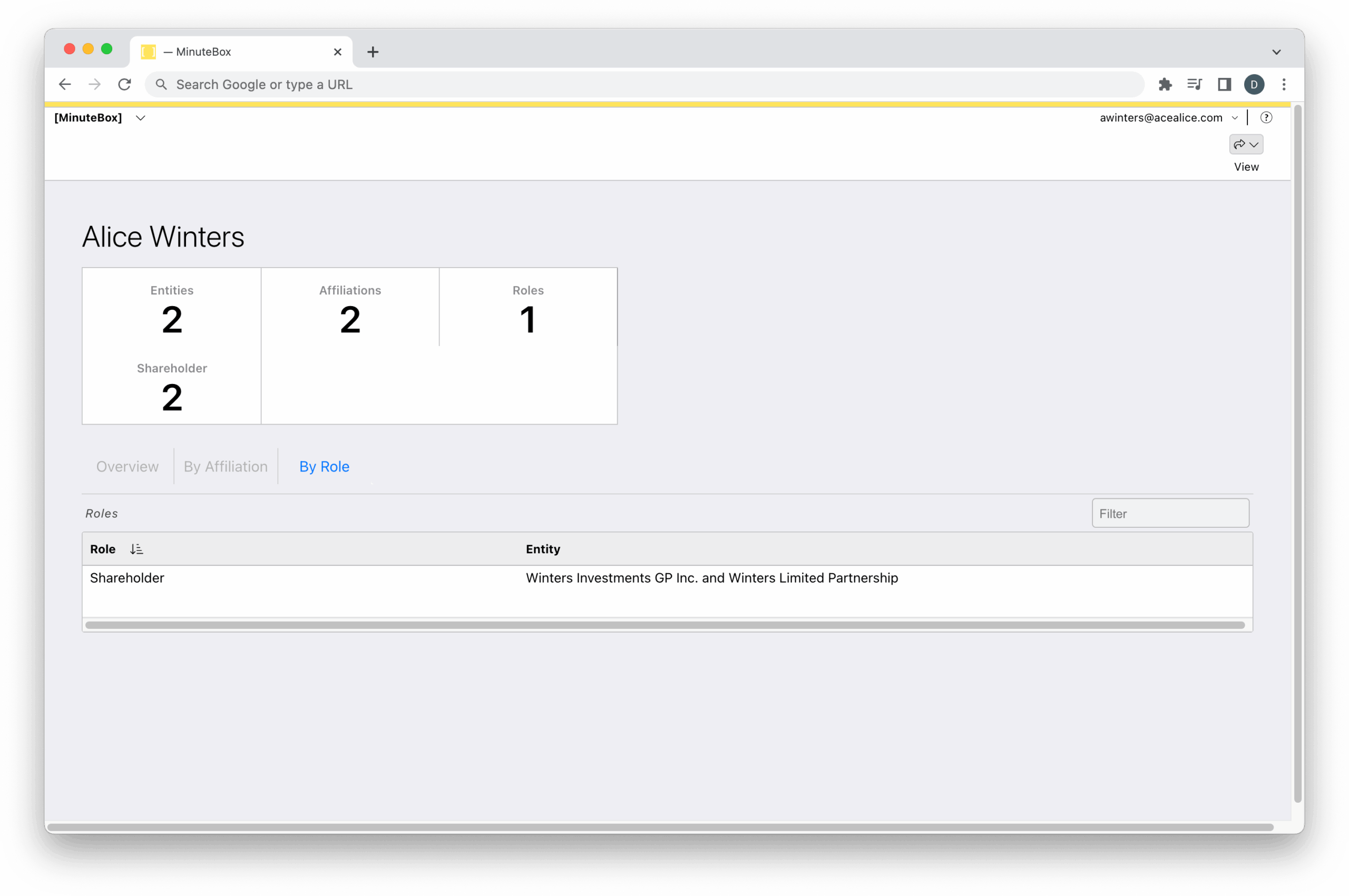Open the media control playlist icon
Viewport: 1349px width, 896px height.
(x=1194, y=85)
